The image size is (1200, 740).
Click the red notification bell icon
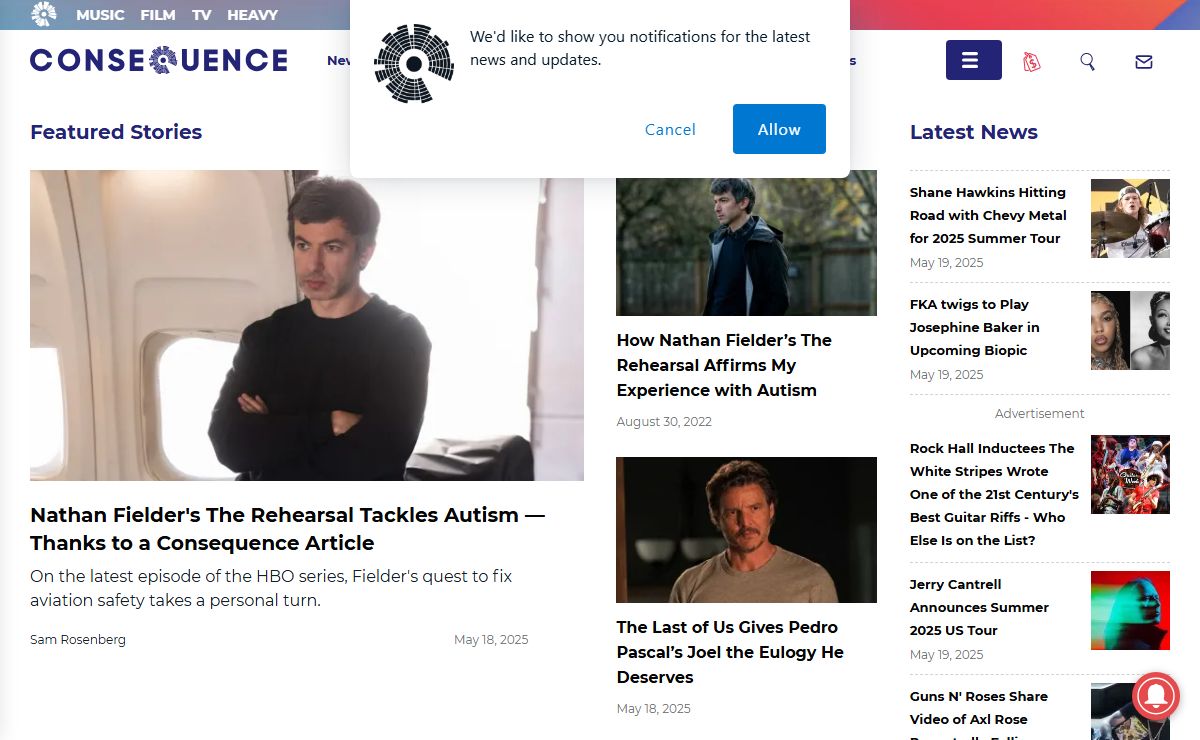pos(1156,696)
